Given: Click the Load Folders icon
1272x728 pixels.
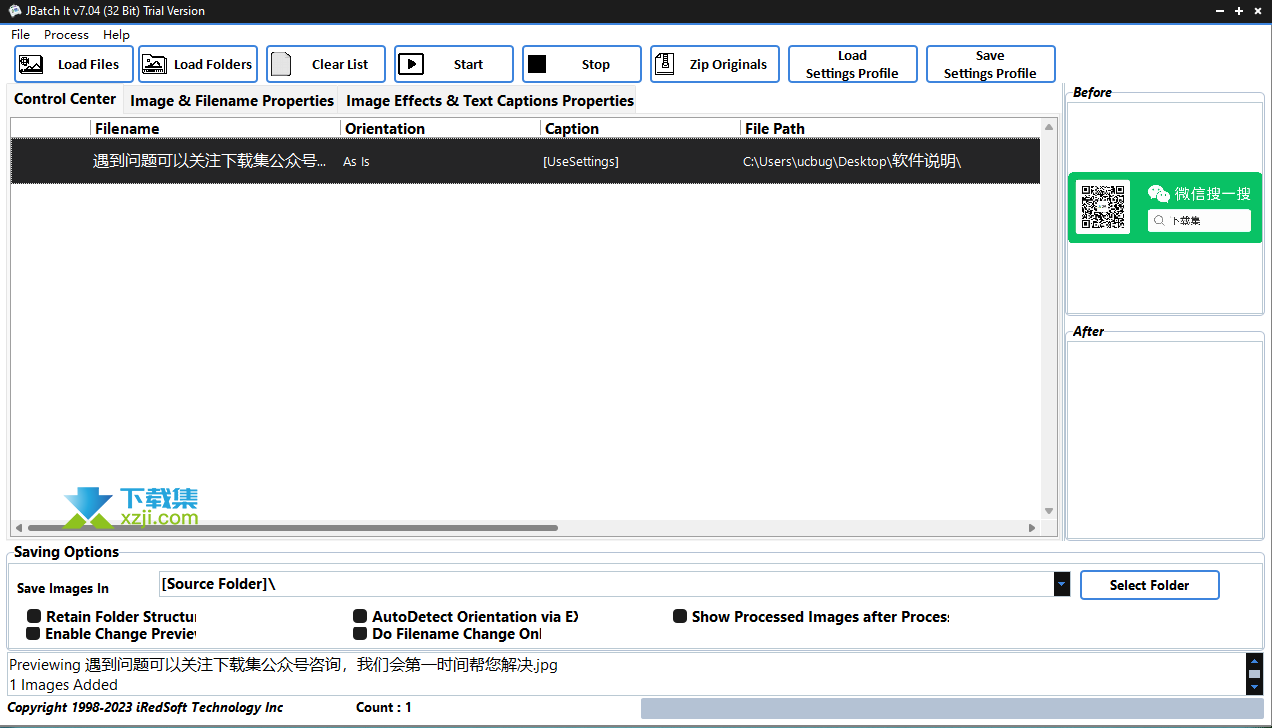Looking at the screenshot, I should (154, 64).
